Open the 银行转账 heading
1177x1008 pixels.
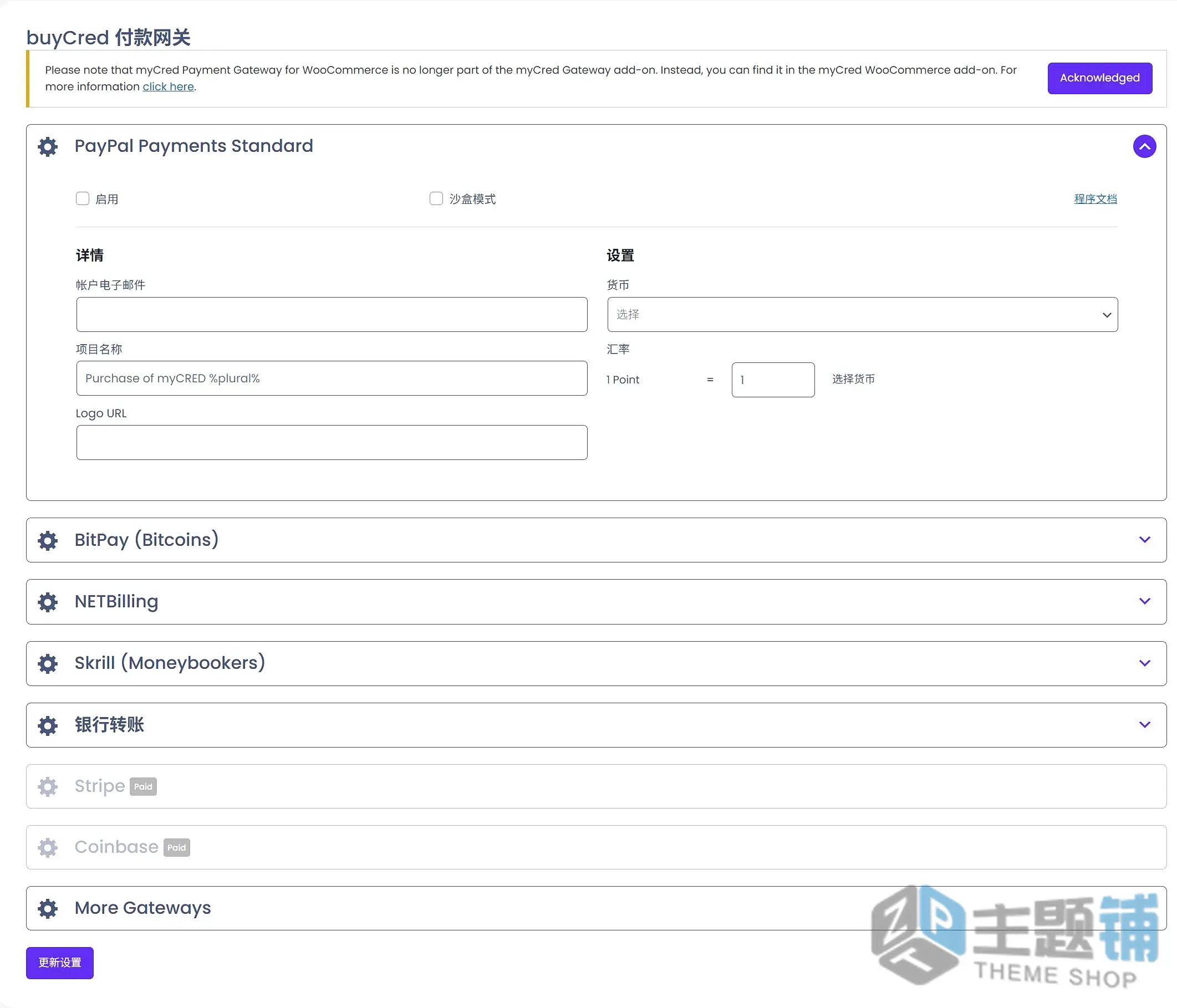(110, 725)
